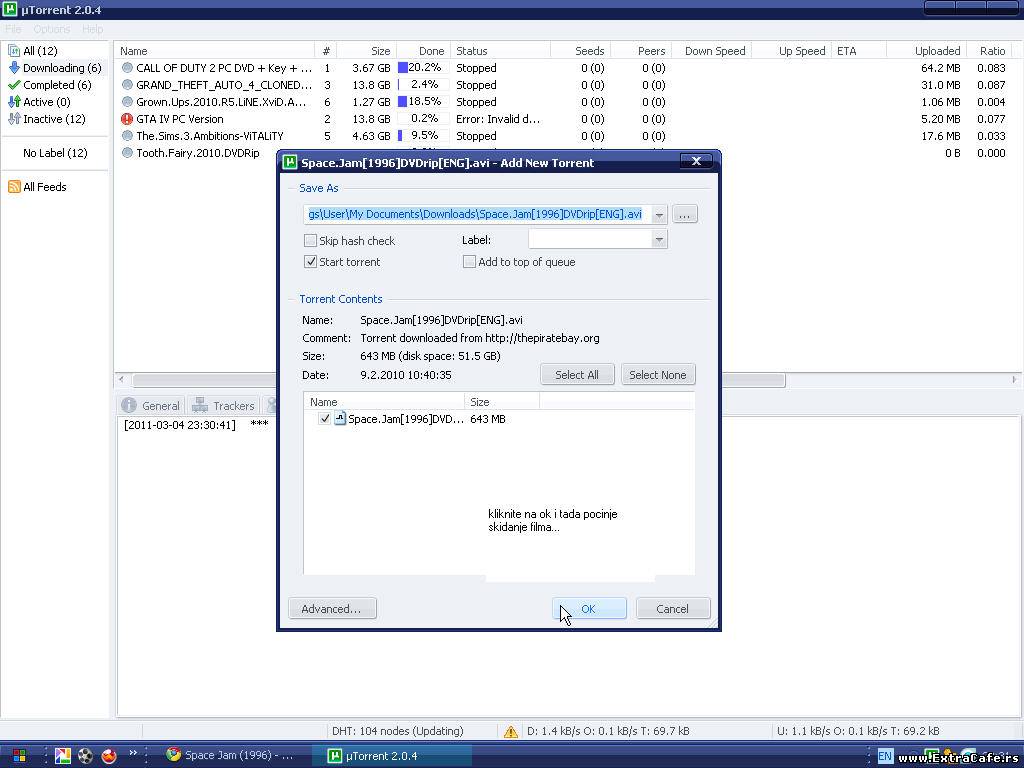Click the status icon of Tooth.Fairy.2010.DVDRip torrent
This screenshot has height=768, width=1024.
(x=127, y=153)
